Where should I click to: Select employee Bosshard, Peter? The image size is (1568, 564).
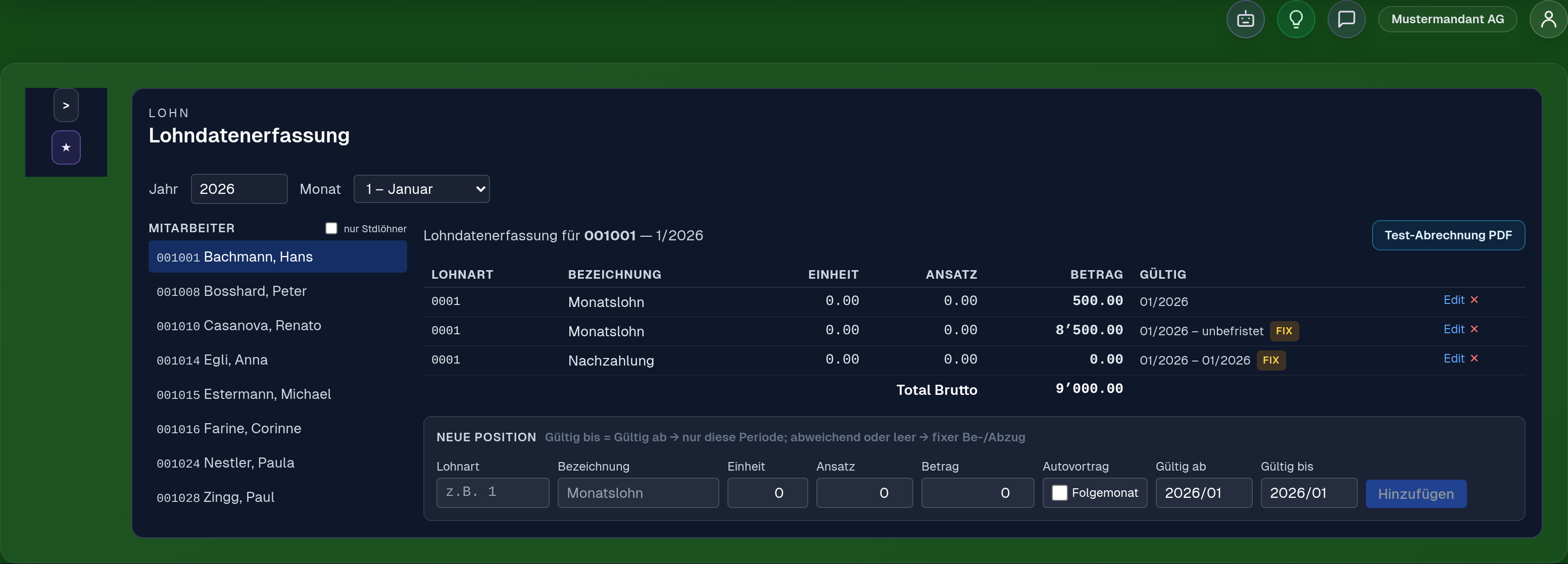277,291
